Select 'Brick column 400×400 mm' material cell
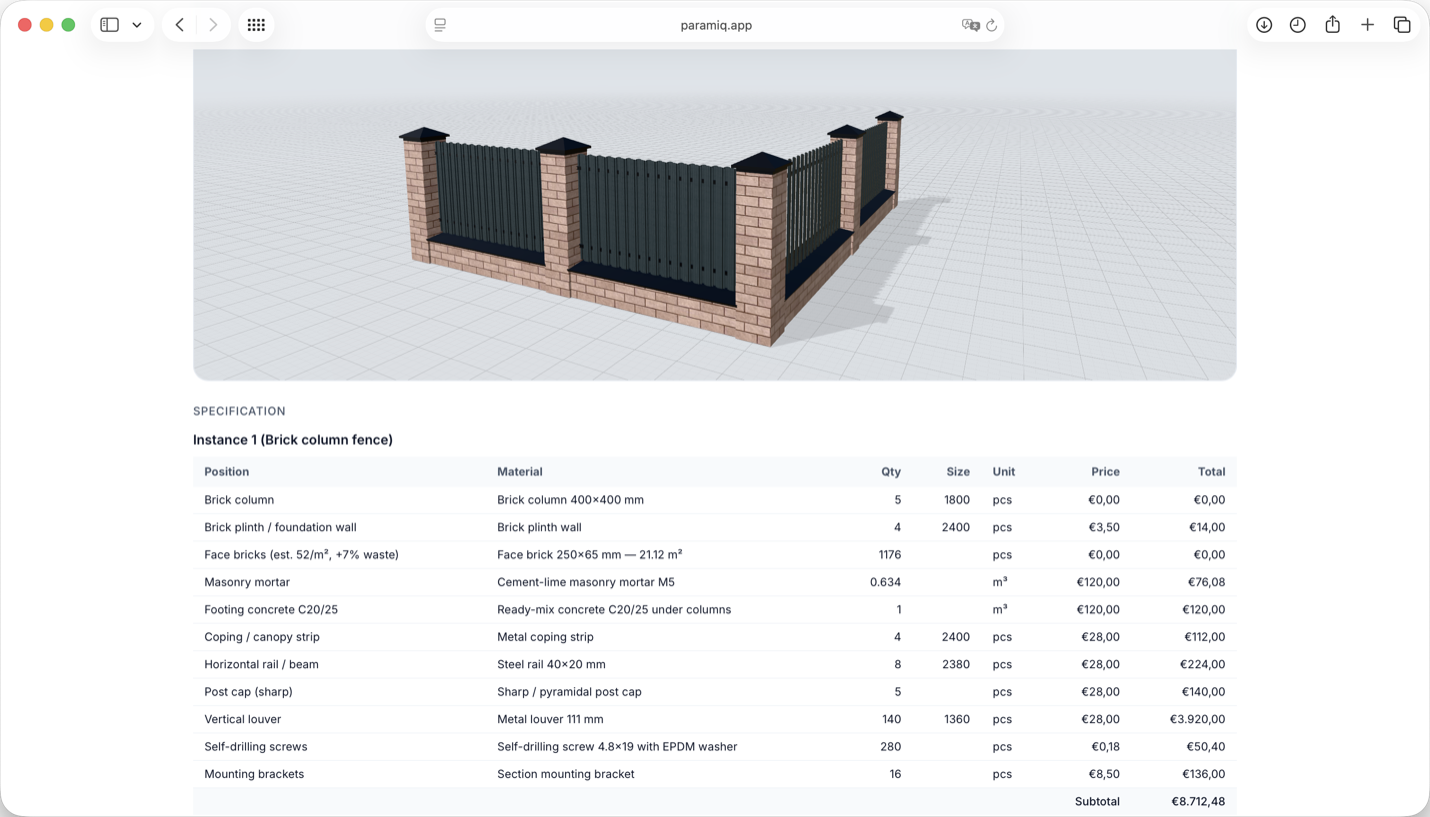Viewport: 1430px width, 817px height. click(x=570, y=500)
